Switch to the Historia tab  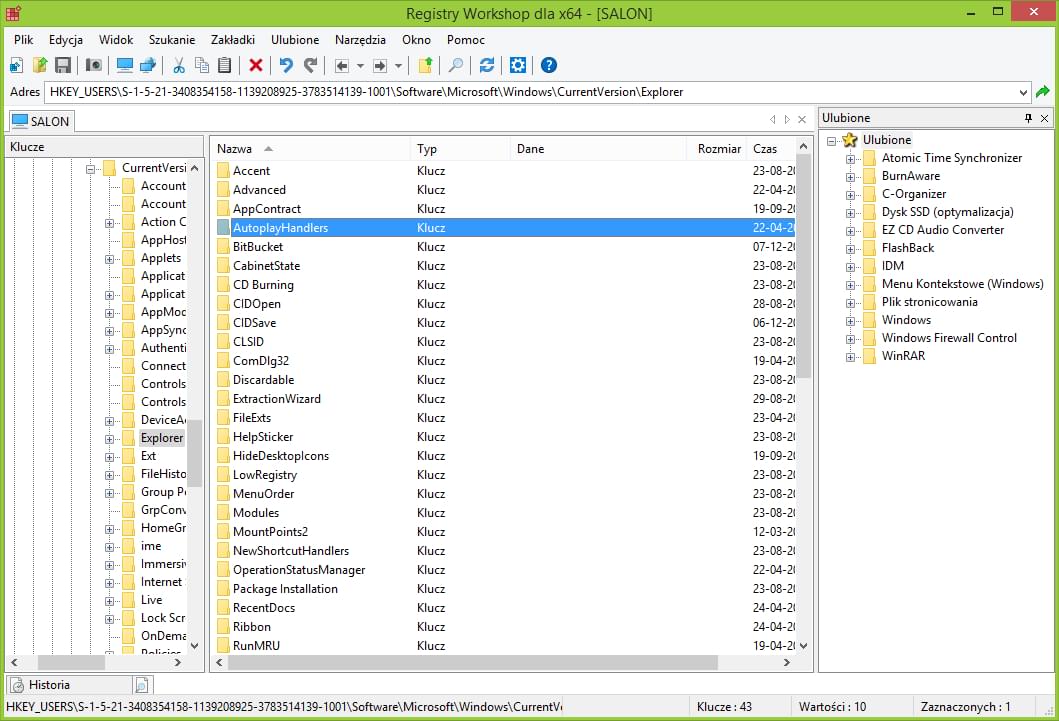point(49,685)
